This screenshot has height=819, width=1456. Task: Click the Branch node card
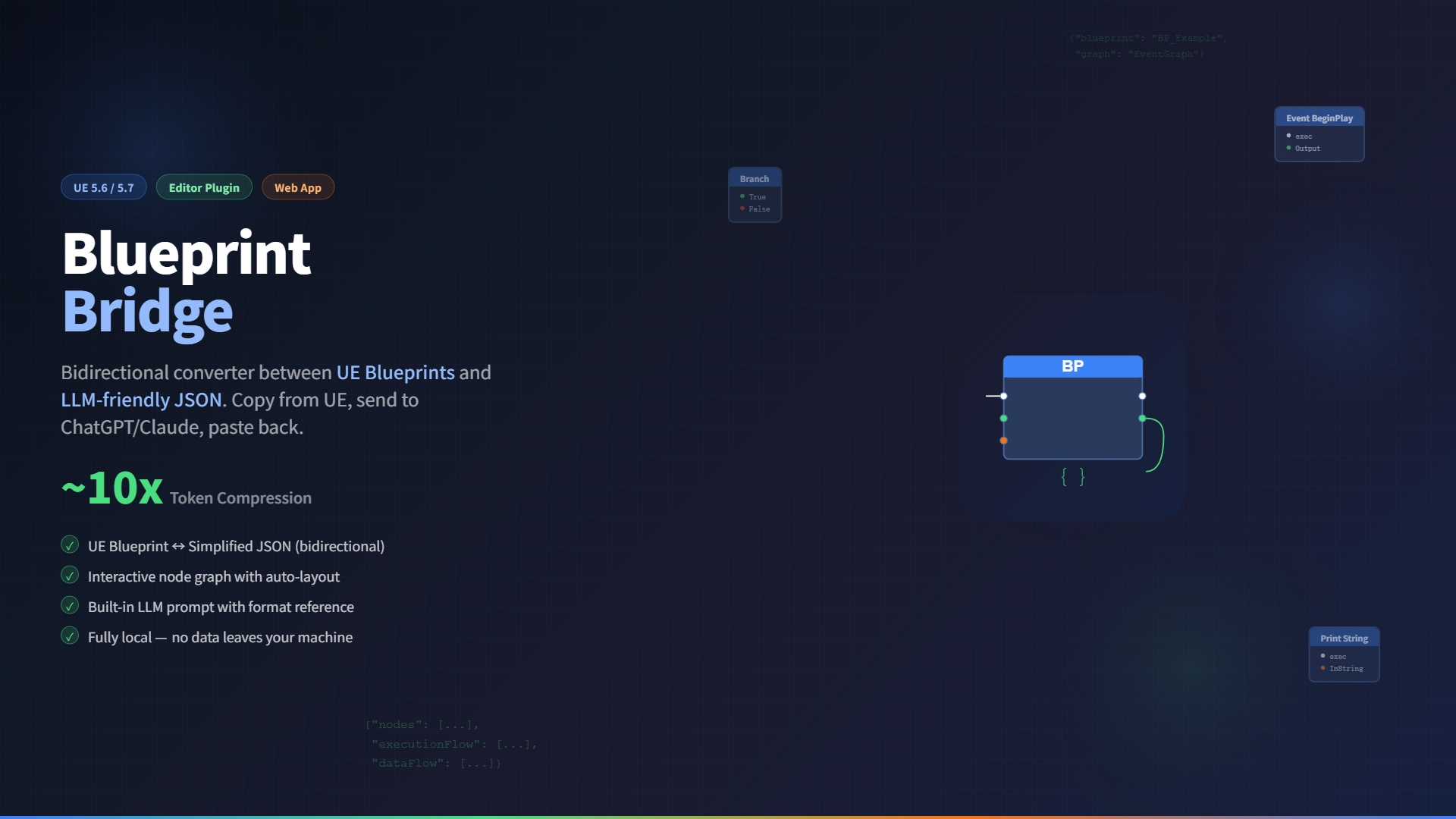(755, 195)
